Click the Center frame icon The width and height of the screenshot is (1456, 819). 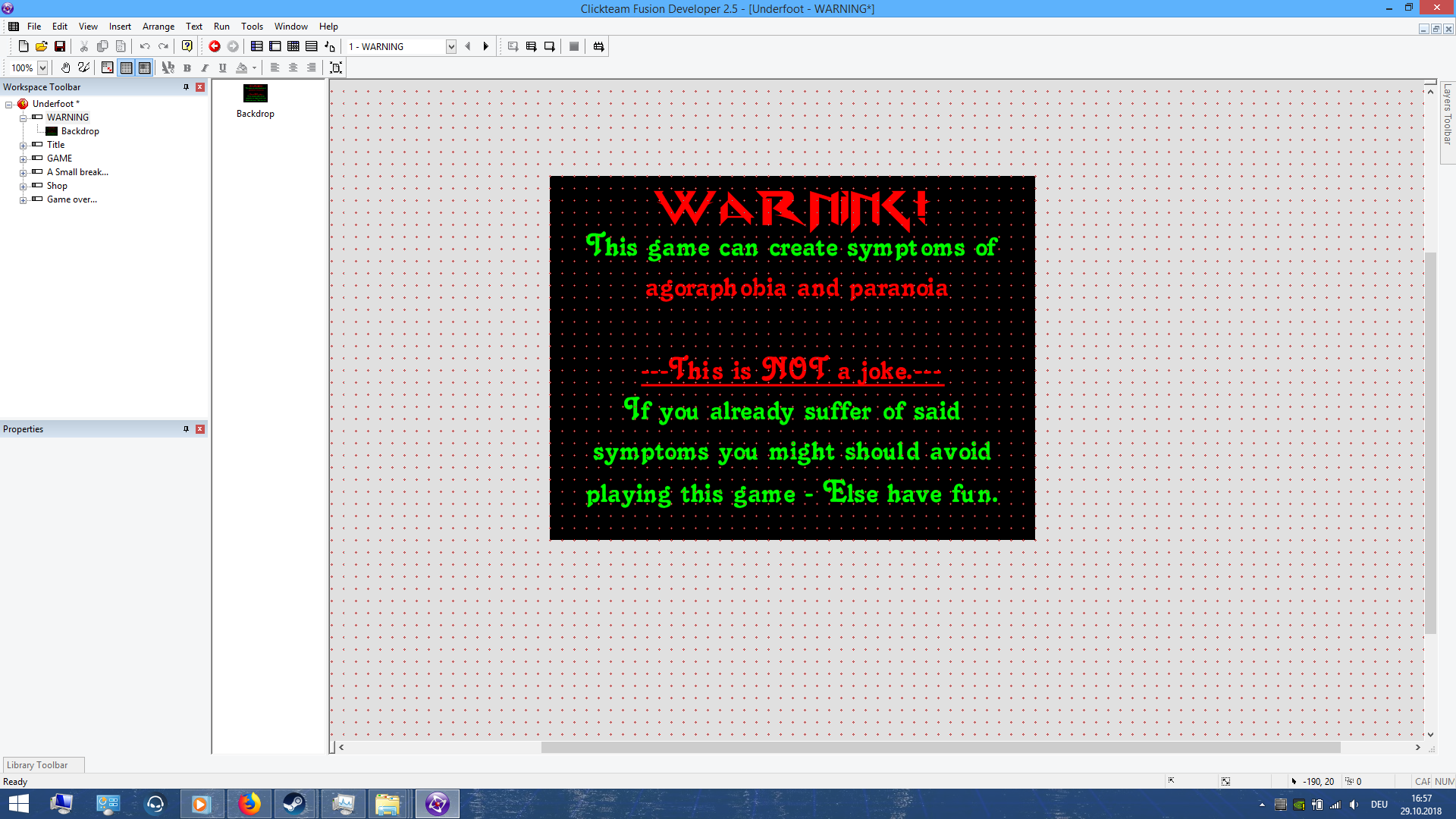(336, 68)
